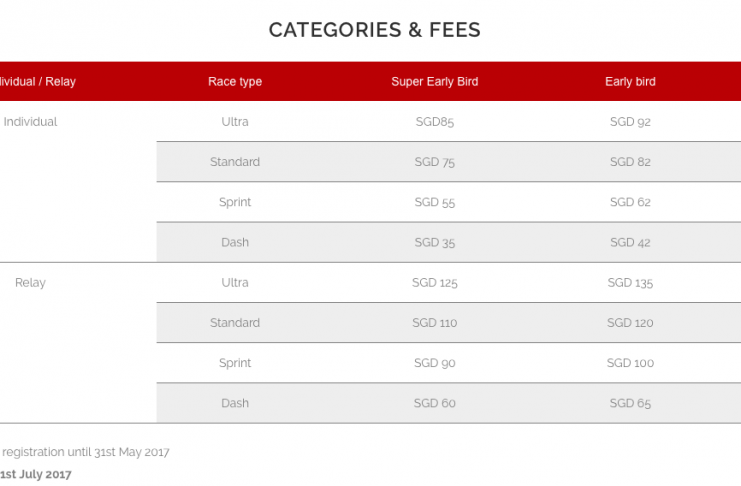Click the Relay category cell

[30, 282]
